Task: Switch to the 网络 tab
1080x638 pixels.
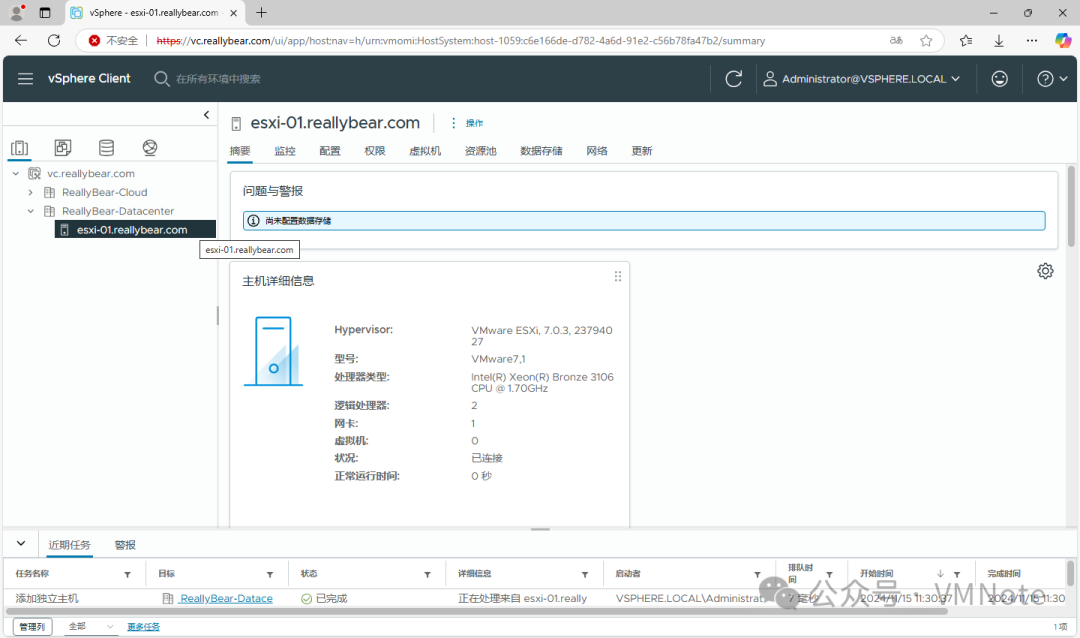Action: tap(596, 151)
